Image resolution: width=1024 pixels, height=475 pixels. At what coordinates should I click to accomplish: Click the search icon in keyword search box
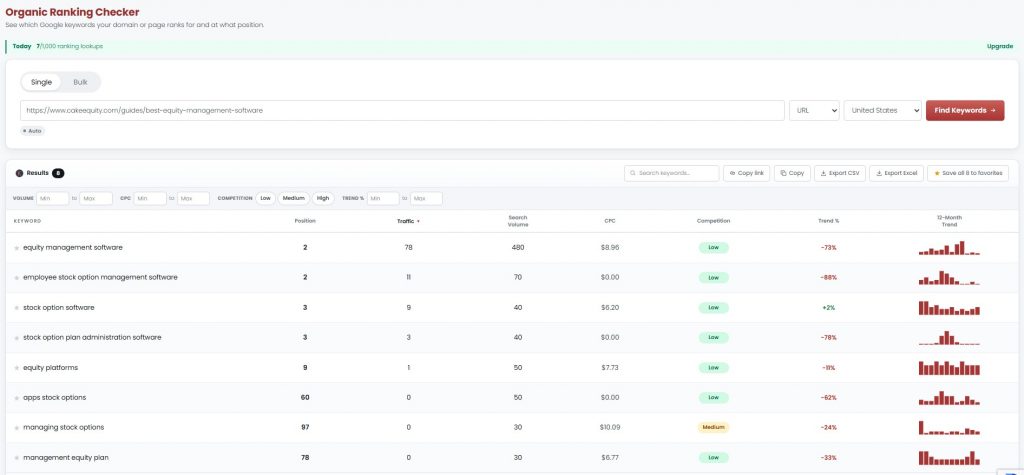click(x=633, y=173)
